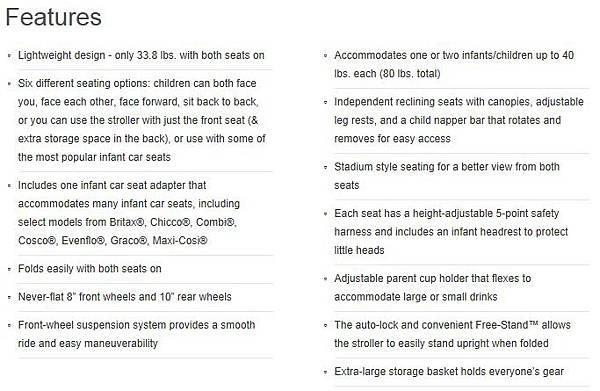This screenshot has width=600, height=391.
Task: Click the auto-lock and Free-Stand feature
Action: (x=452, y=334)
